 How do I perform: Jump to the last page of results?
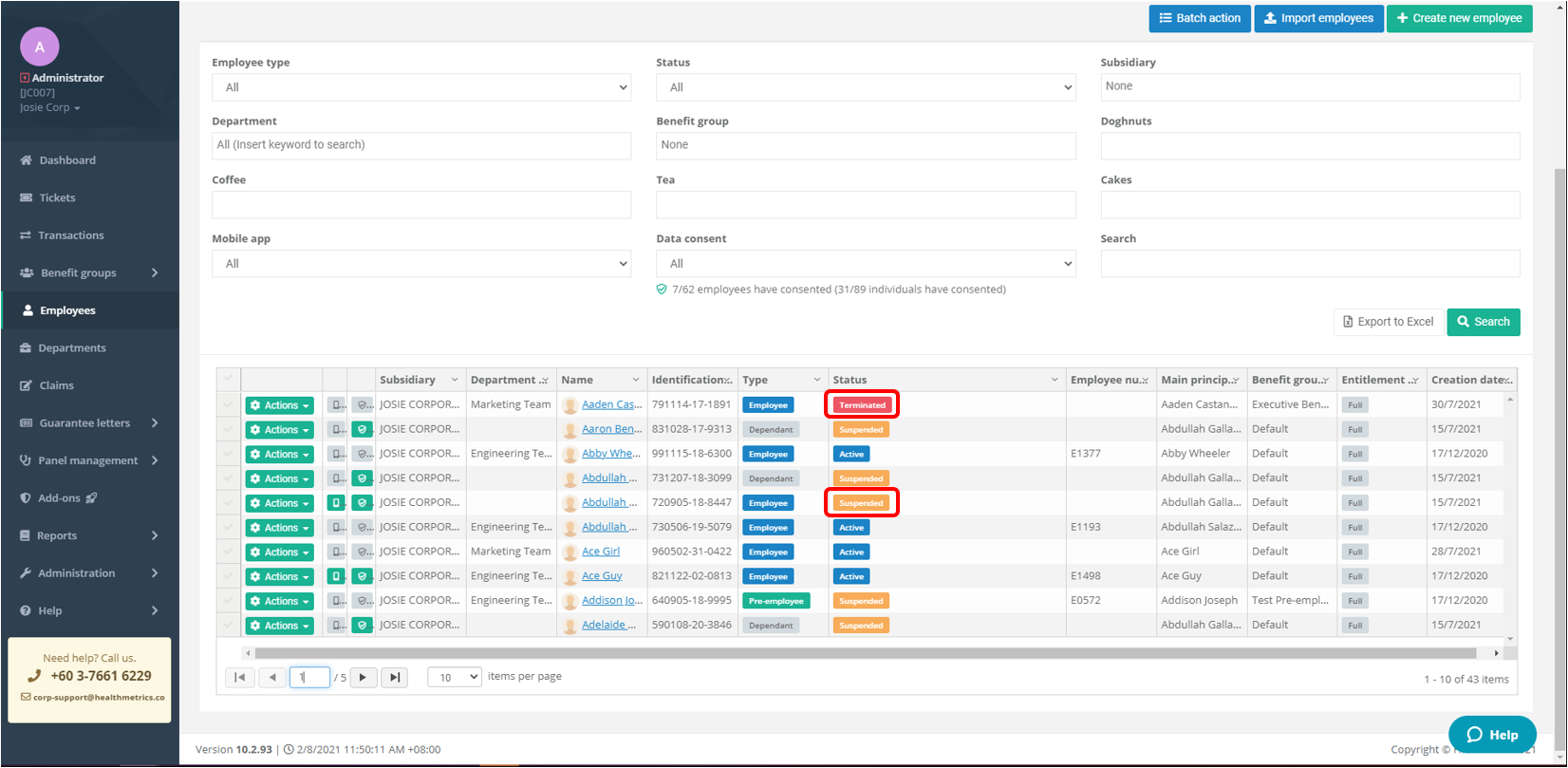(x=394, y=677)
